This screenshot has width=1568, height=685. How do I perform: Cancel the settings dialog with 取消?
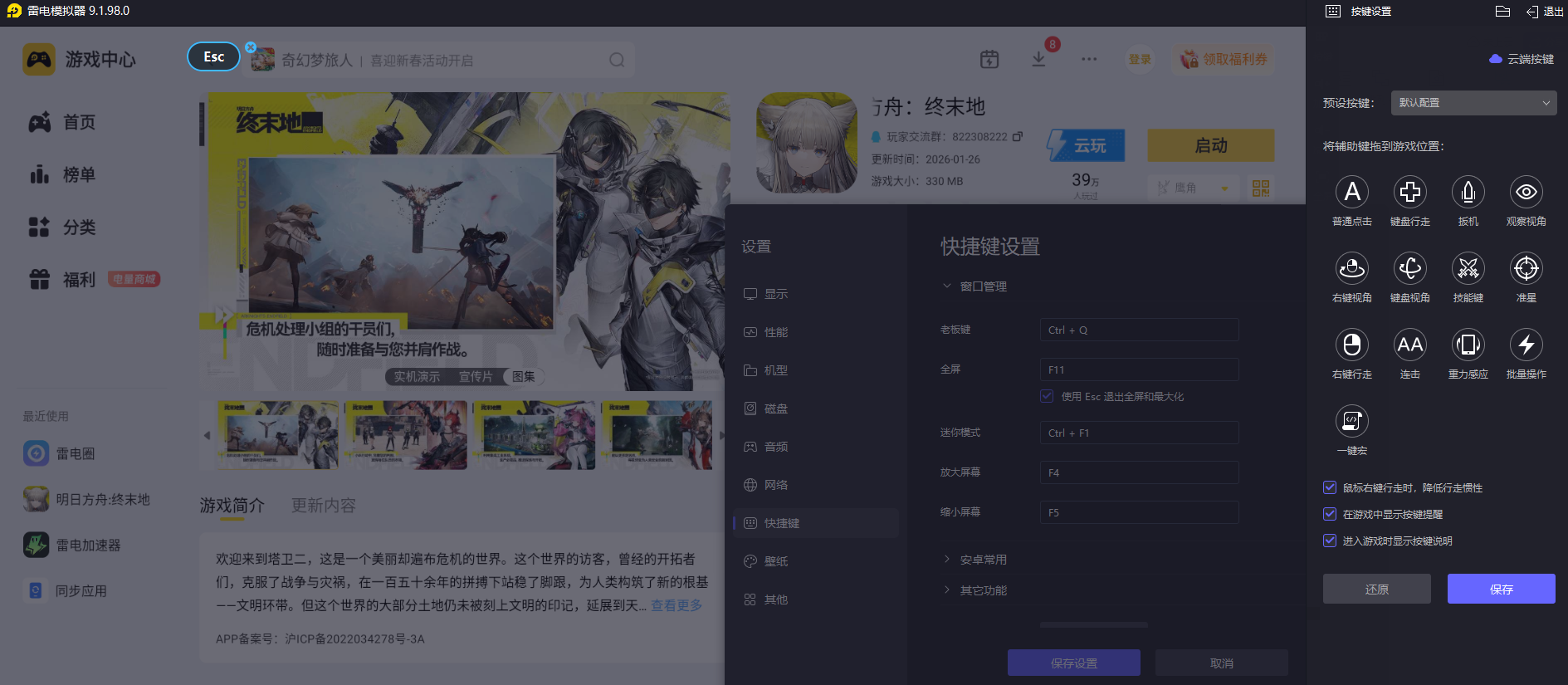1222,663
